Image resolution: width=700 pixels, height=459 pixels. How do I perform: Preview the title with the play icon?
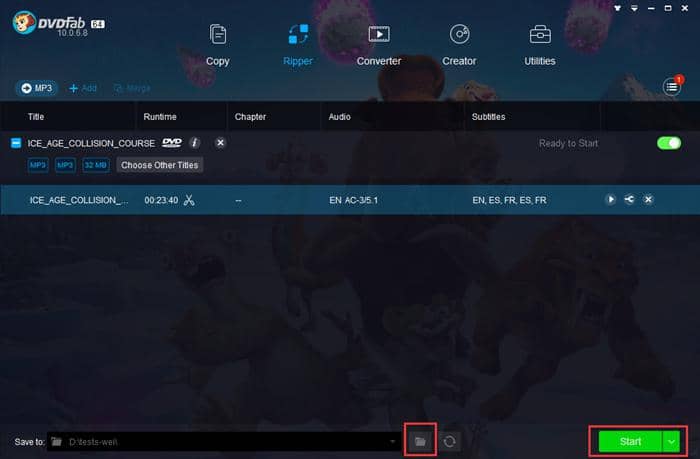coord(610,200)
